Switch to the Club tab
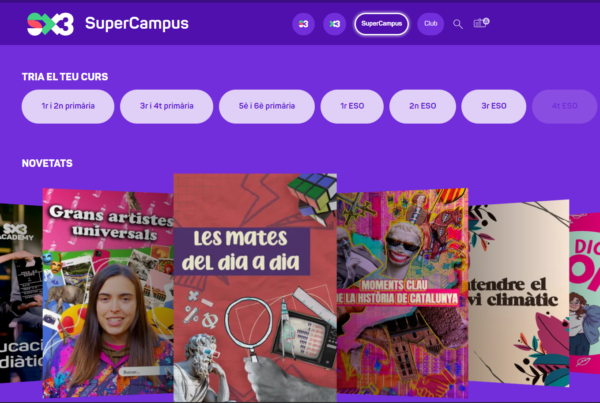 (x=430, y=24)
